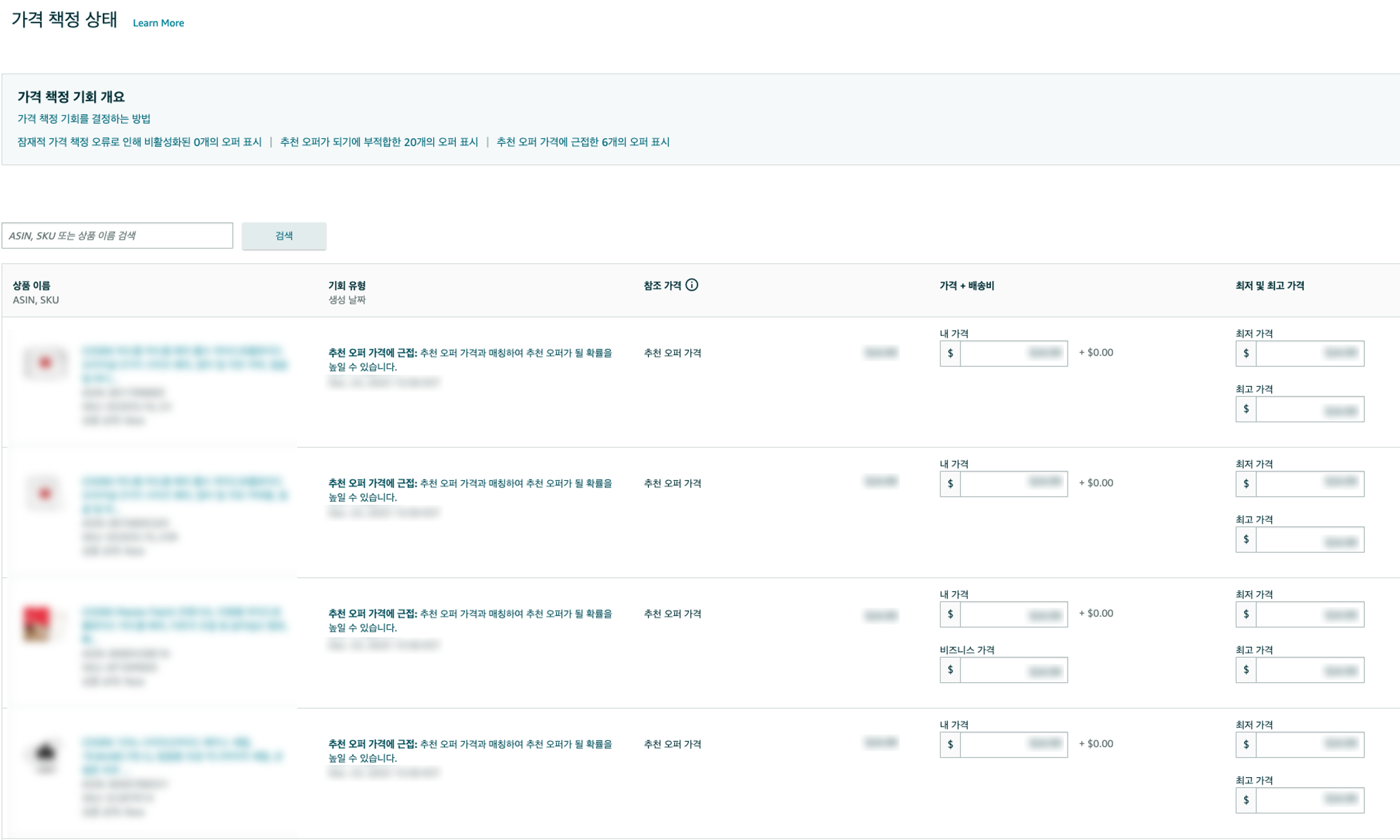This screenshot has height=840, width=1400.
Task: Open the Learn More link
Action: tap(158, 23)
